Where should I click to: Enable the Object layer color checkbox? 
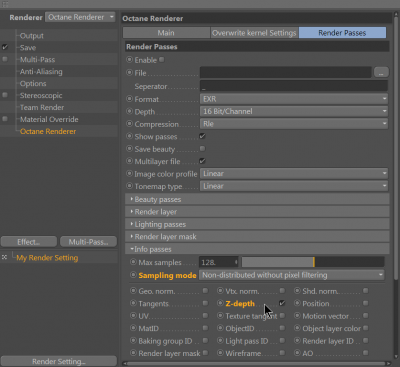366,328
